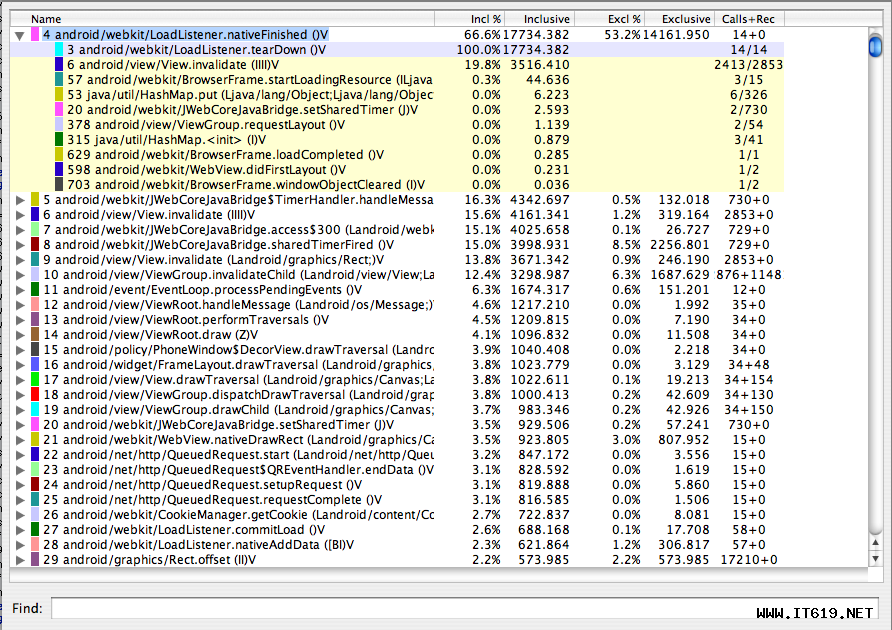
Task: Click the Name column header
Action: point(46,19)
